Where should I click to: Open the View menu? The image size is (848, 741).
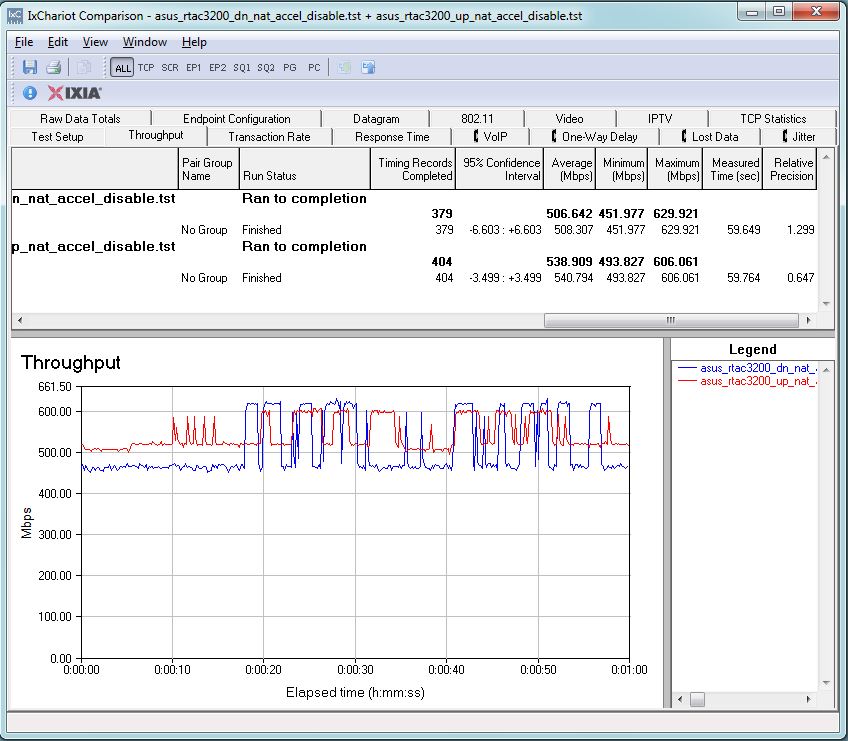pos(95,42)
